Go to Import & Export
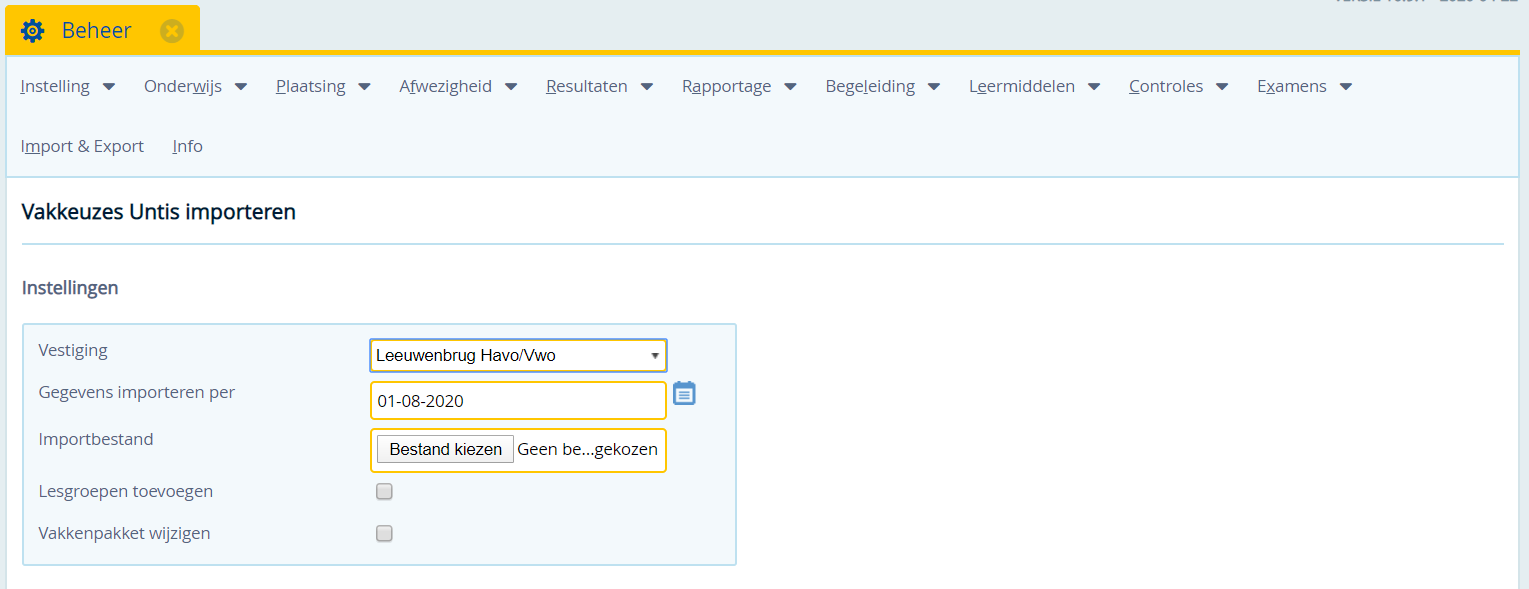Image resolution: width=1529 pixels, height=589 pixels. coord(82,146)
